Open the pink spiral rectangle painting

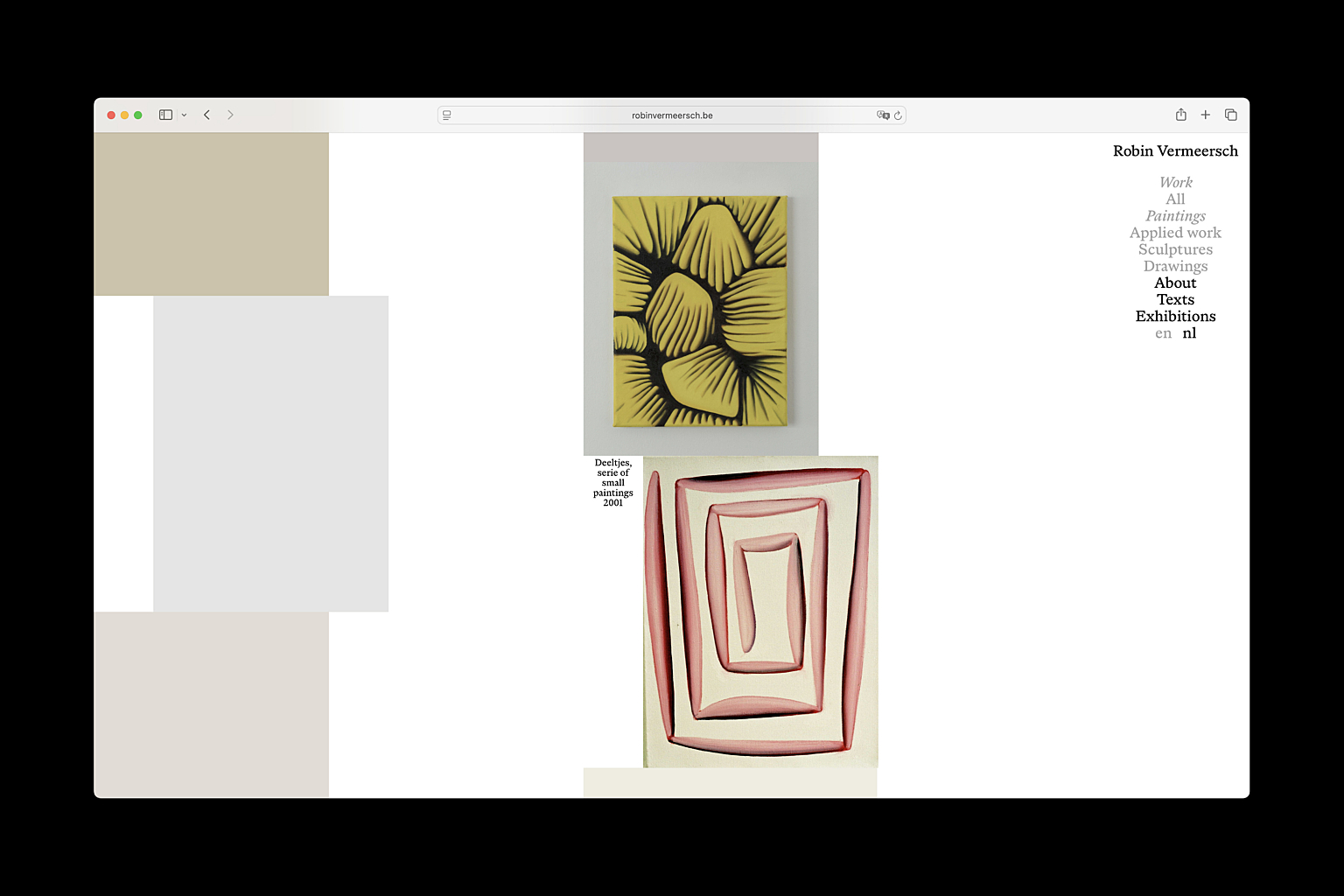tap(759, 612)
